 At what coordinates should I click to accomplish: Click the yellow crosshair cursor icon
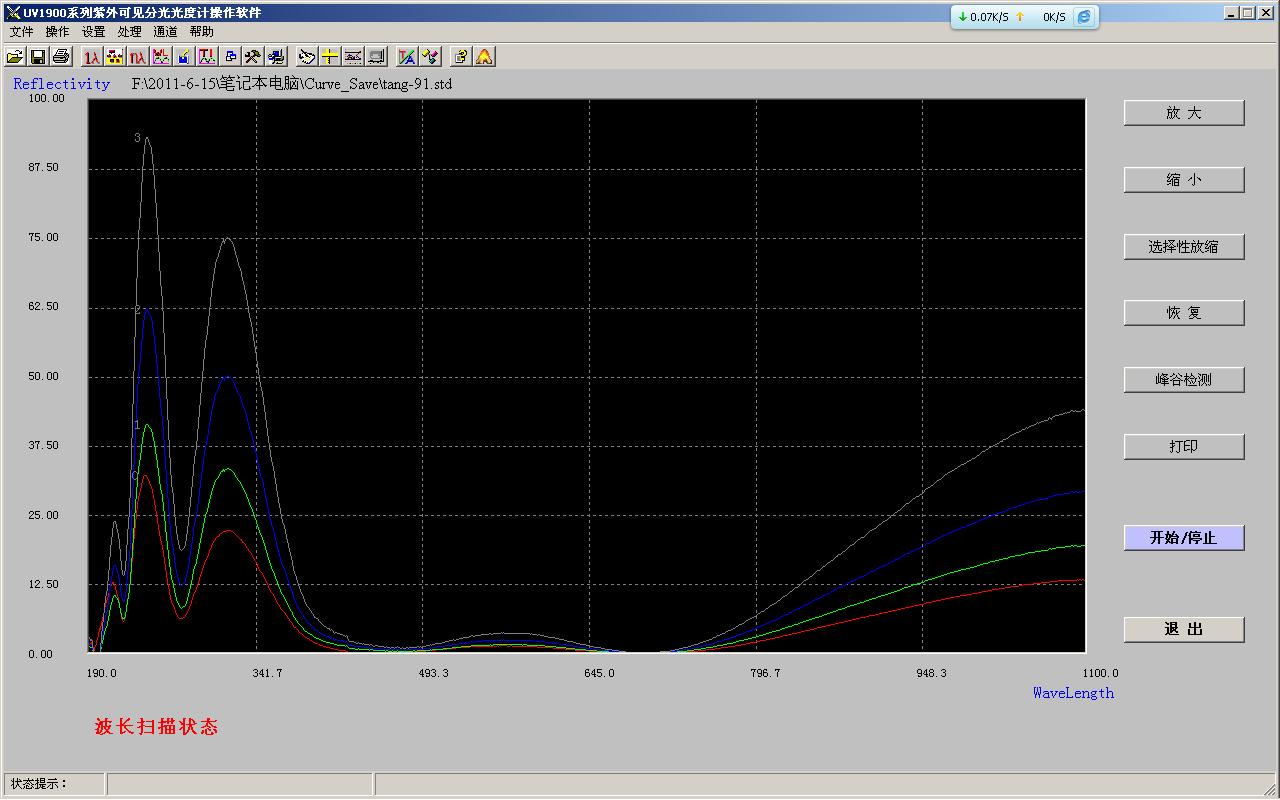[330, 57]
